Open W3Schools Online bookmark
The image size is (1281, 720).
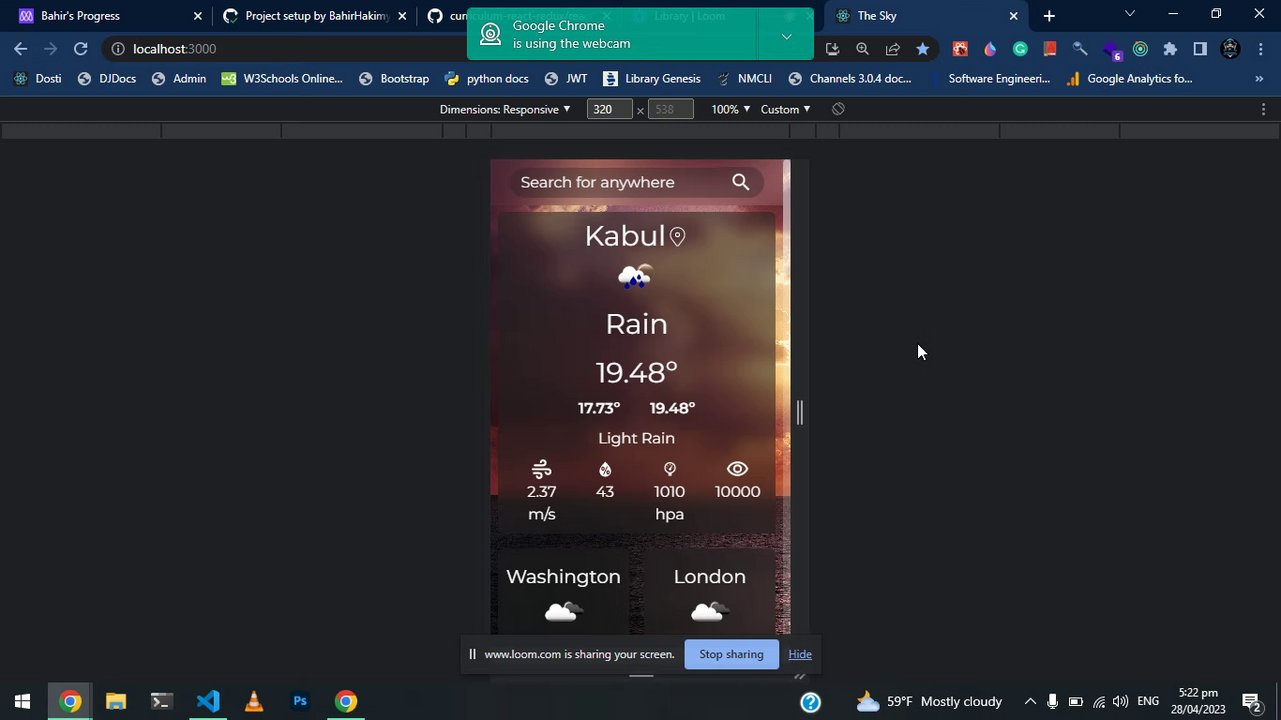(282, 78)
